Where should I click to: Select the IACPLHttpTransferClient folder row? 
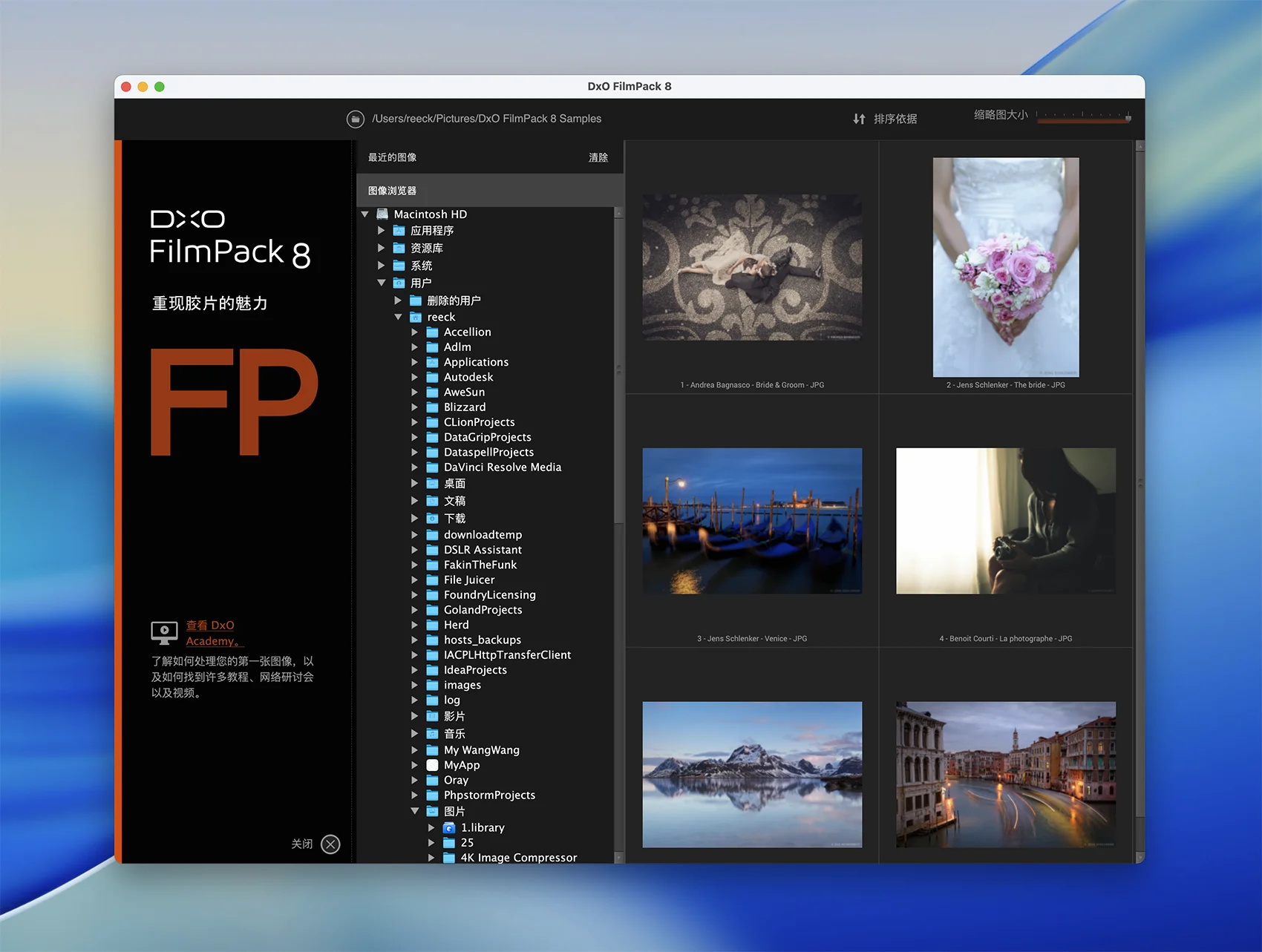[x=485, y=655]
